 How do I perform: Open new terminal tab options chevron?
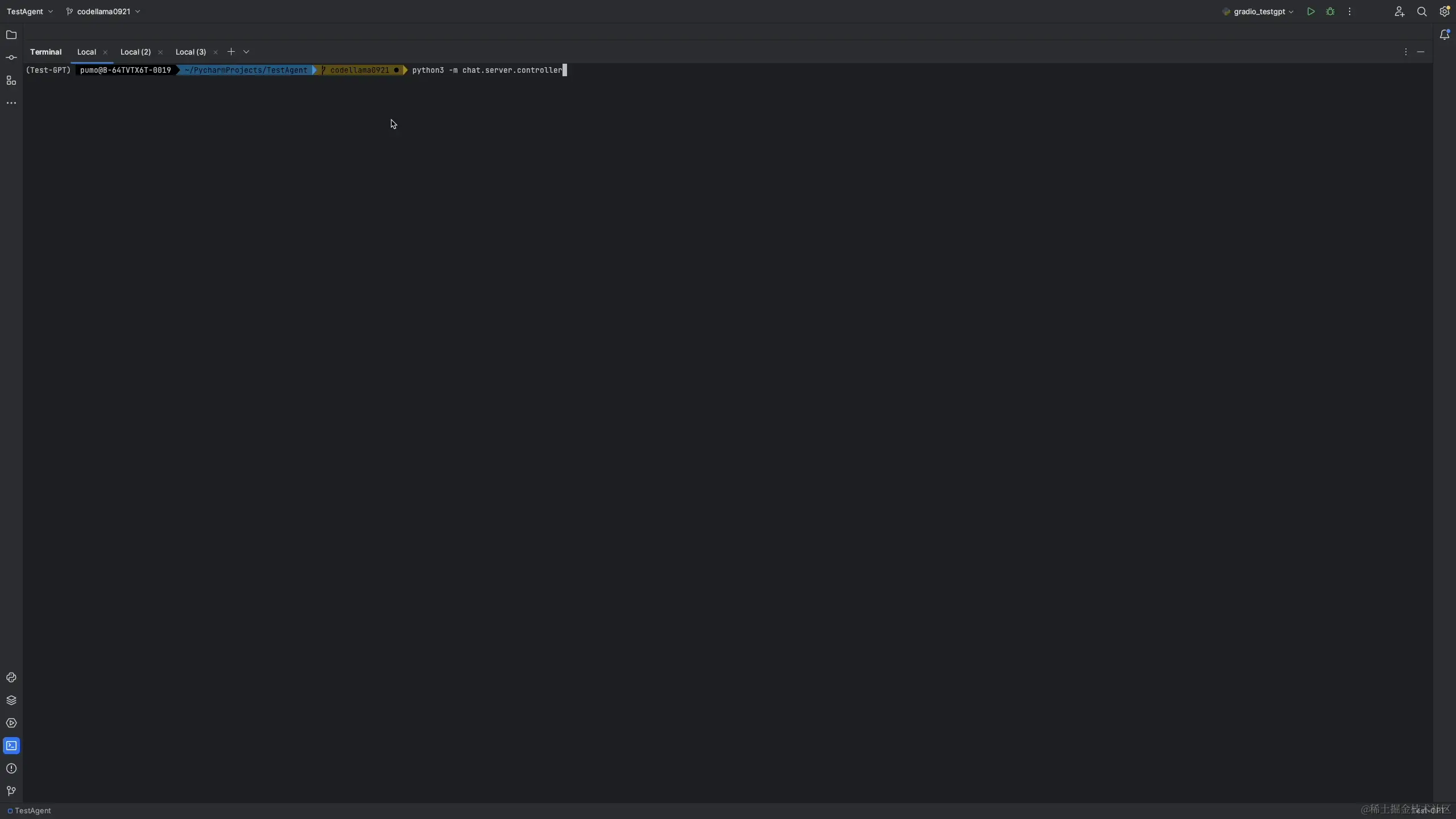245,52
